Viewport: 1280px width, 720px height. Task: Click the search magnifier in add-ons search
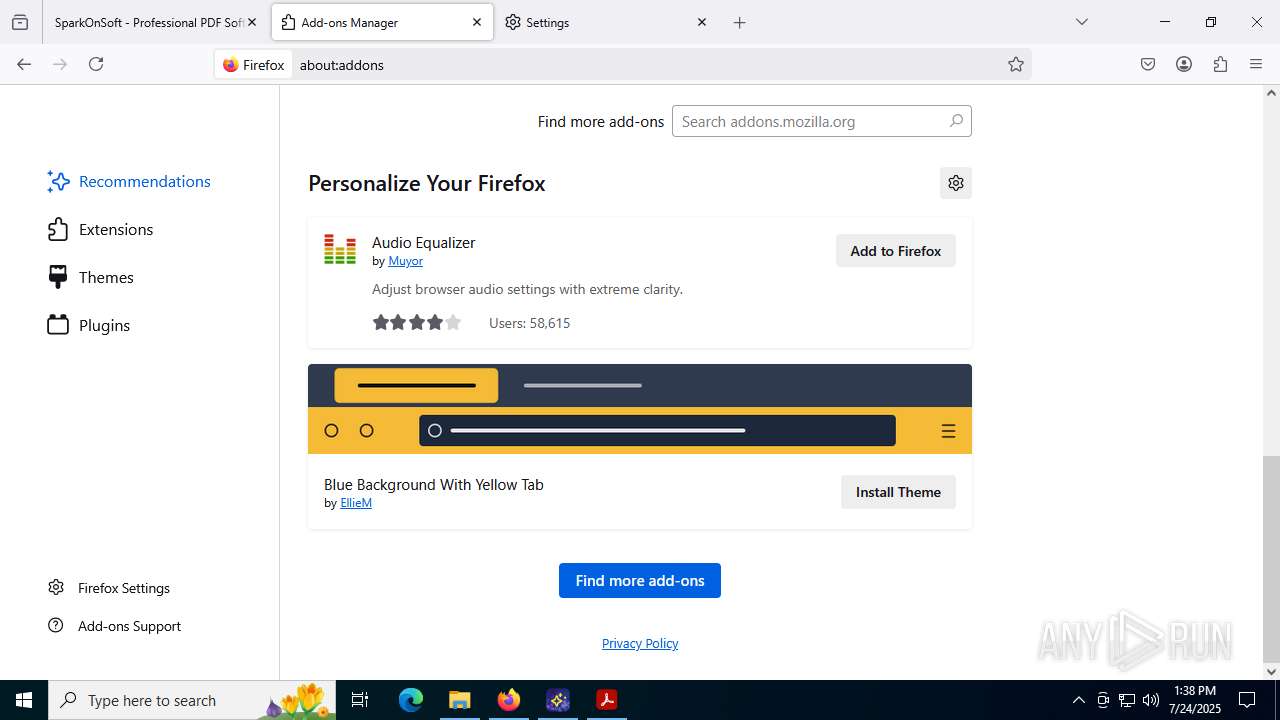(956, 121)
